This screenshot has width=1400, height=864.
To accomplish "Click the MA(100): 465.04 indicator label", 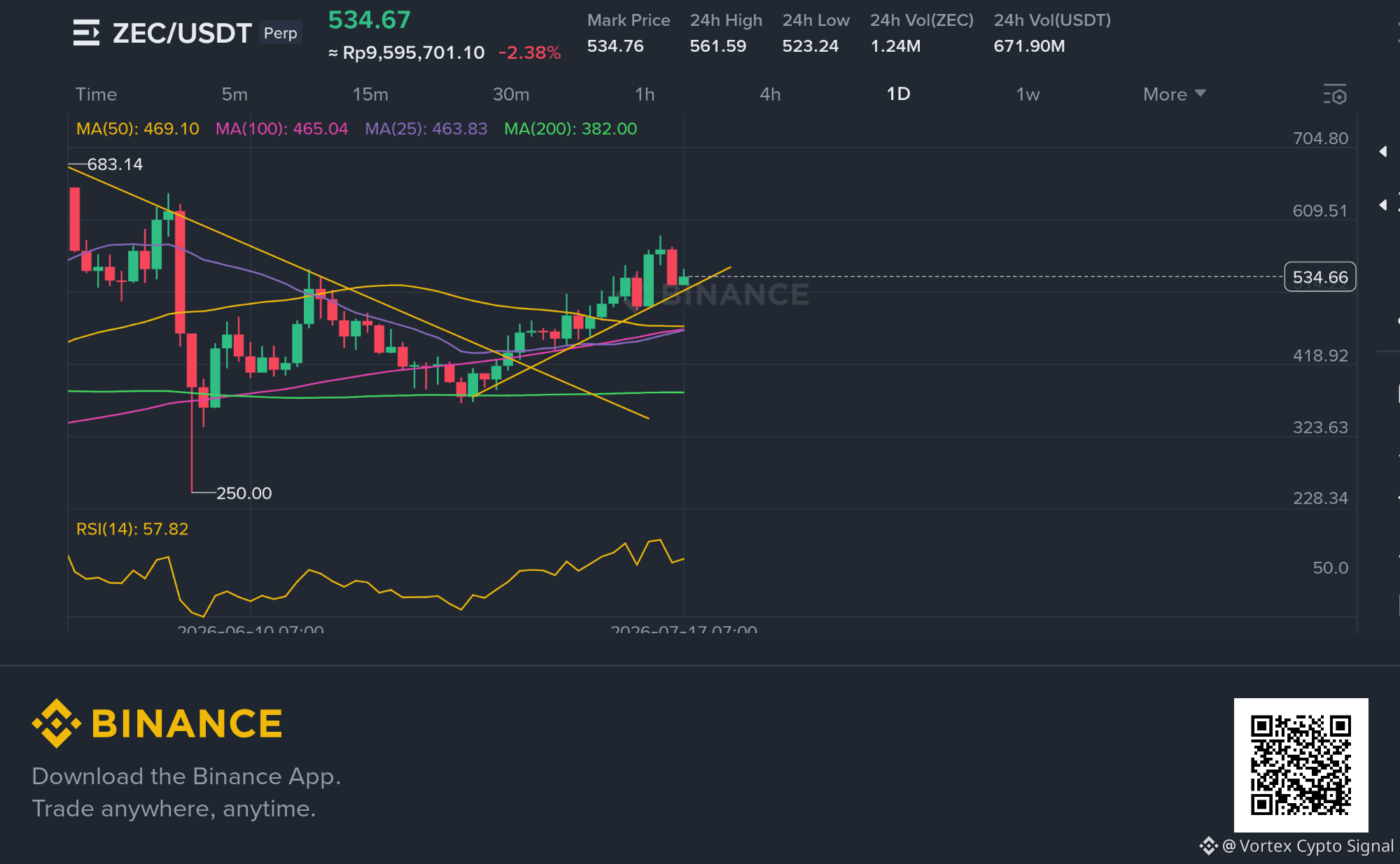I will point(281,129).
